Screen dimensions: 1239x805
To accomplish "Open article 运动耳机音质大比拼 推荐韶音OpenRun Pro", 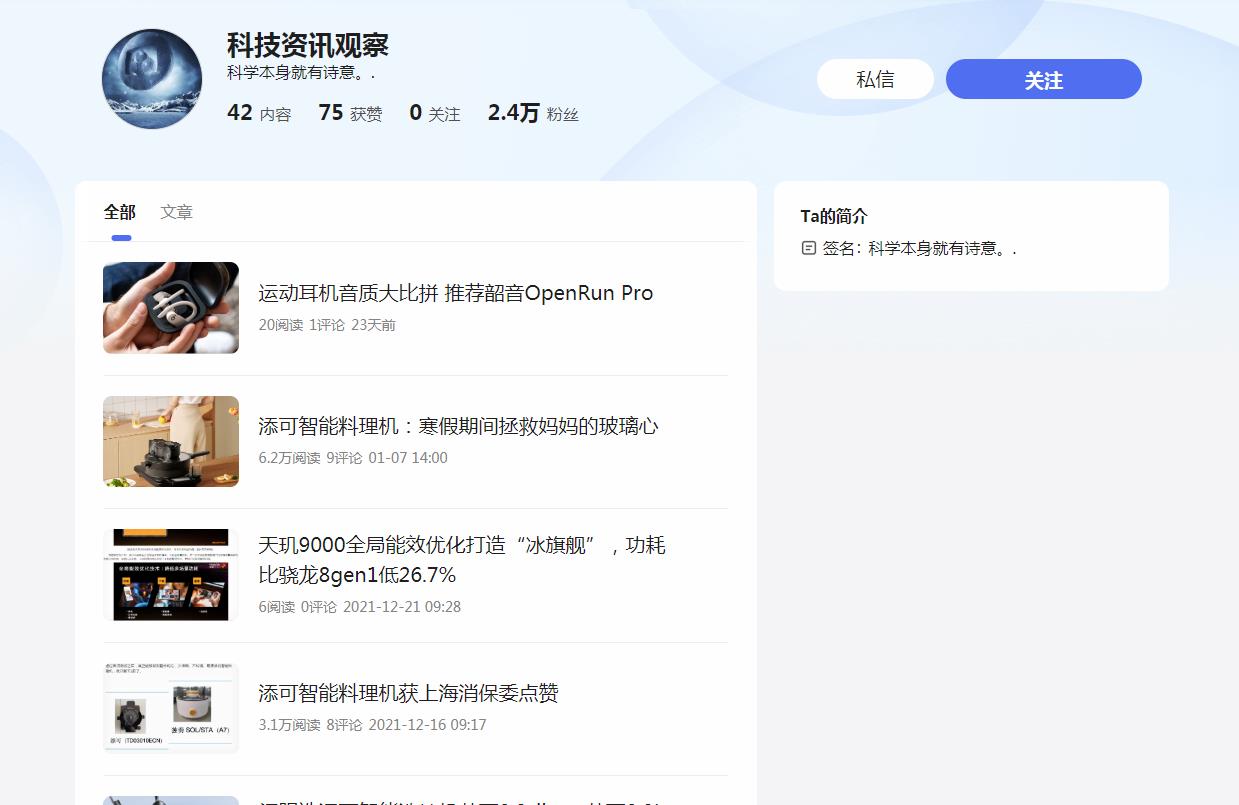I will click(x=455, y=293).
